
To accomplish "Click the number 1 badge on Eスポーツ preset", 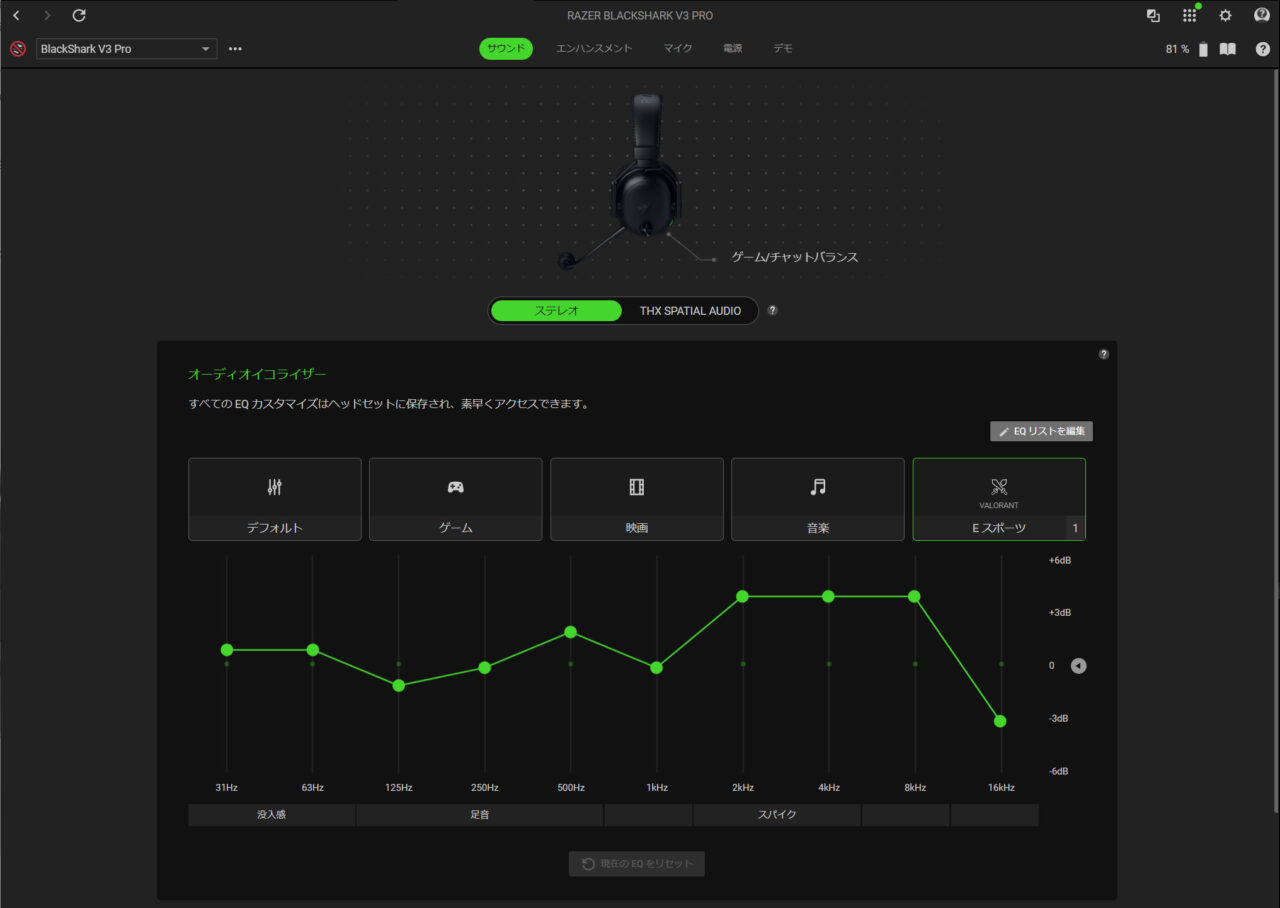I will (1075, 528).
